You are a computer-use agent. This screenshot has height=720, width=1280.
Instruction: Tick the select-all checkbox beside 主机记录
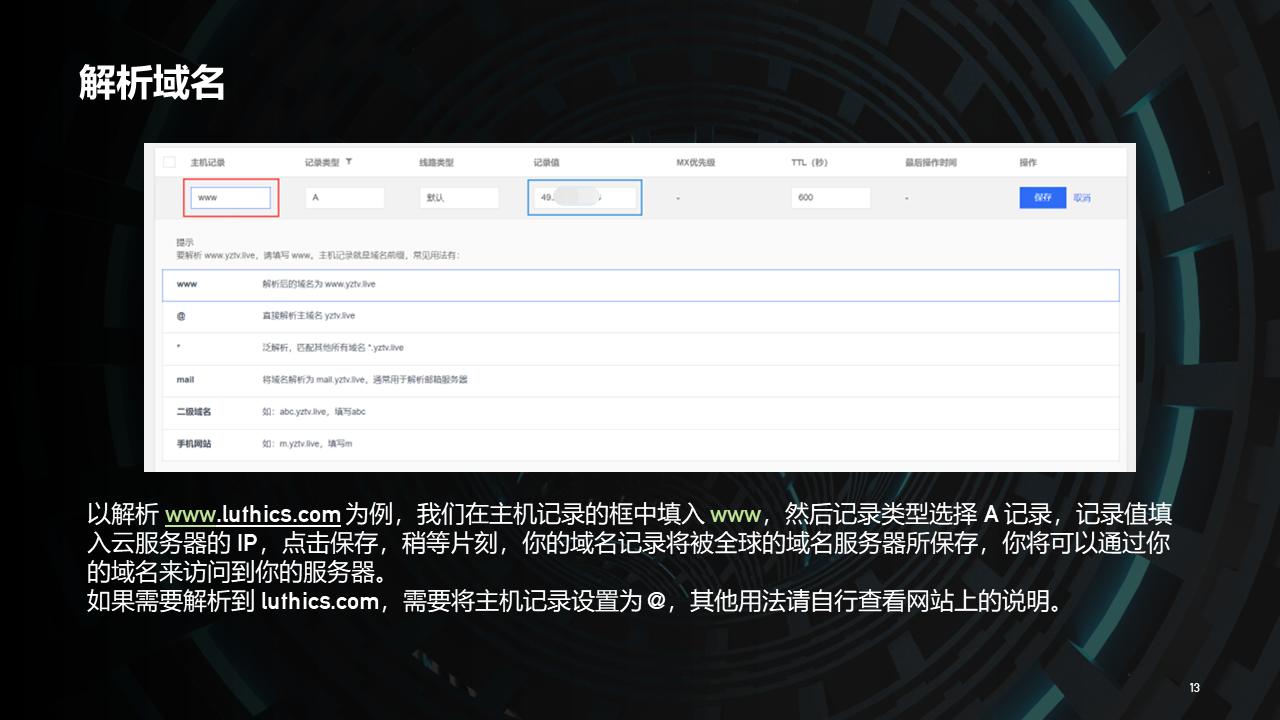click(169, 162)
